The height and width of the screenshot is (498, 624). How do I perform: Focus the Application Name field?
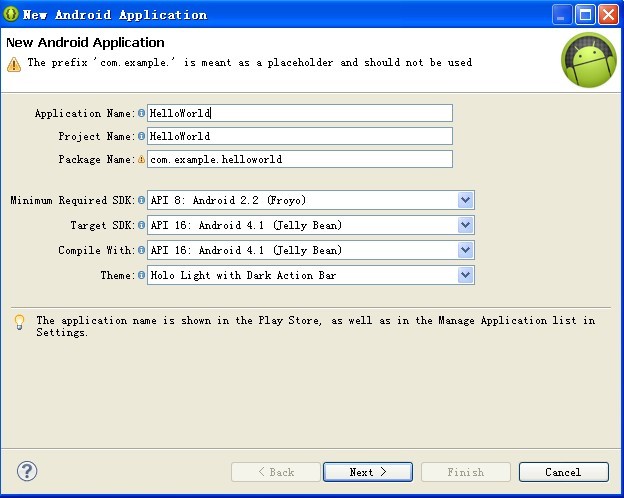(300, 113)
